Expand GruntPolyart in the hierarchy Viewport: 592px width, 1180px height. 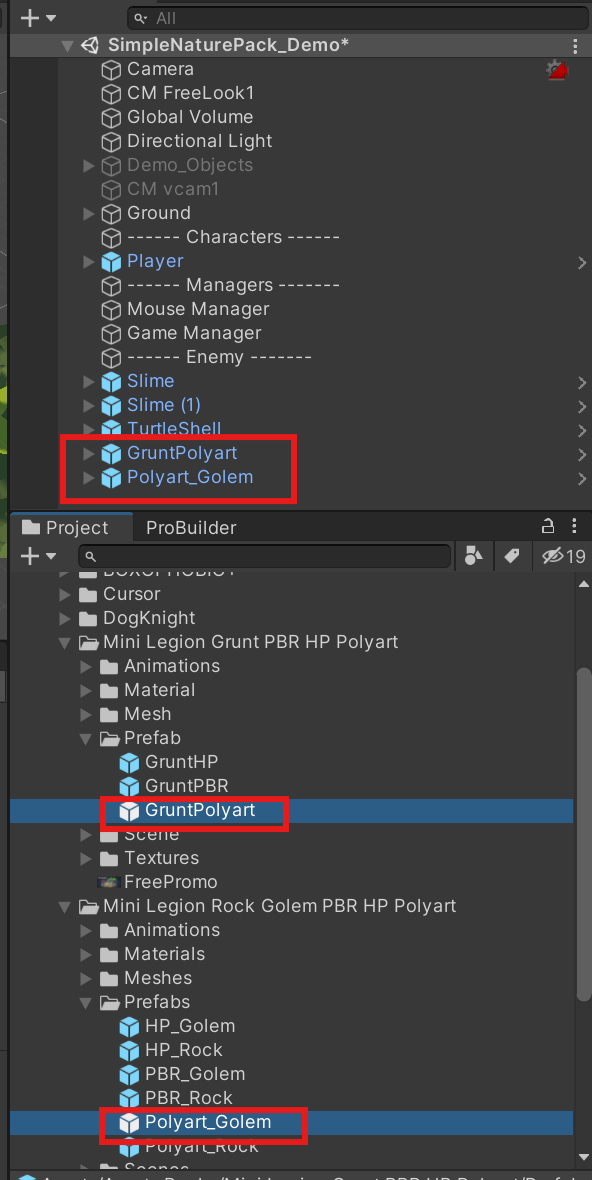89,454
